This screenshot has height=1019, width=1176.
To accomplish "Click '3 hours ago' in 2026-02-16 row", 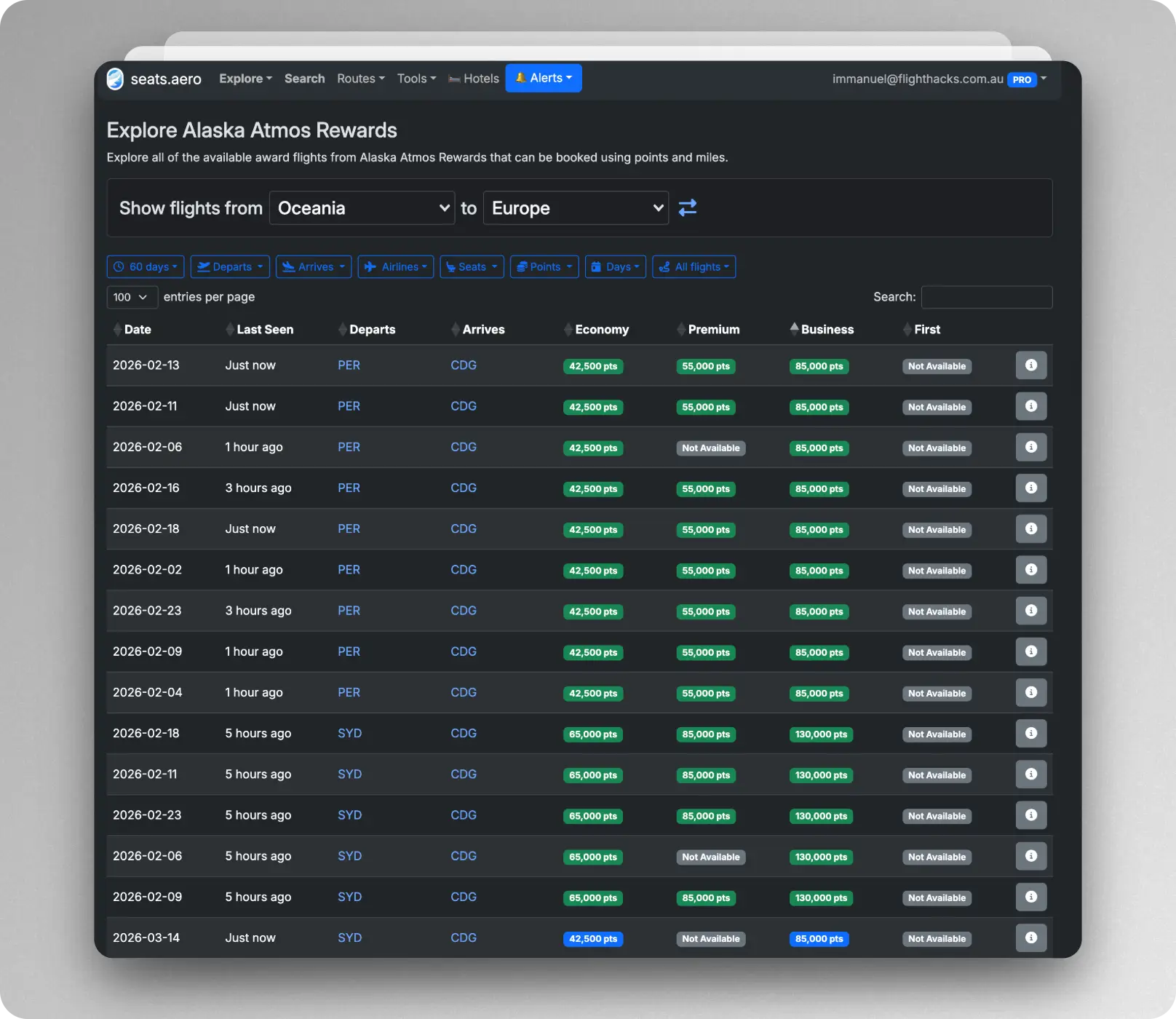I will pyautogui.click(x=258, y=488).
